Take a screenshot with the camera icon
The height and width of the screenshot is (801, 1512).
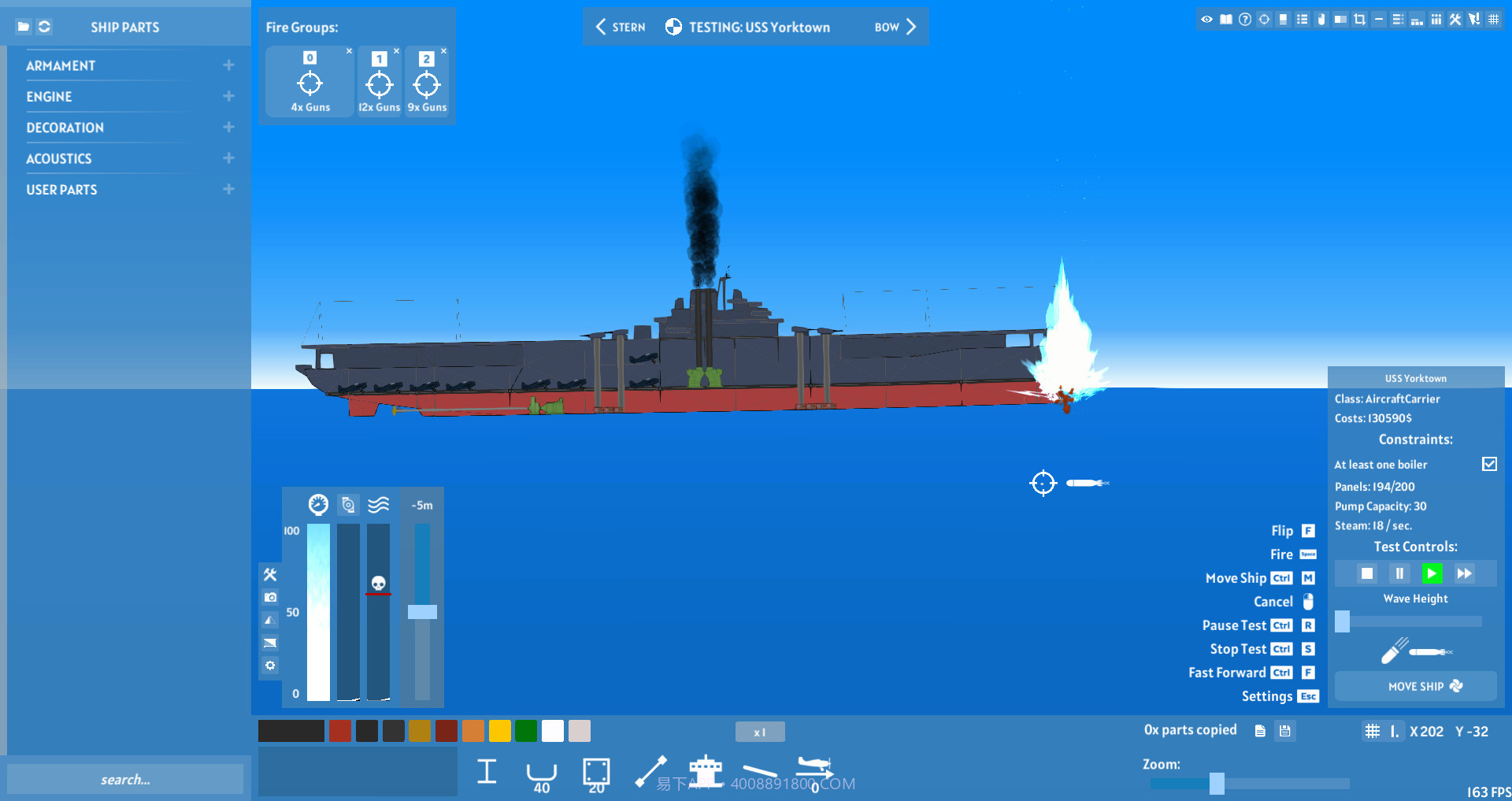(270, 596)
